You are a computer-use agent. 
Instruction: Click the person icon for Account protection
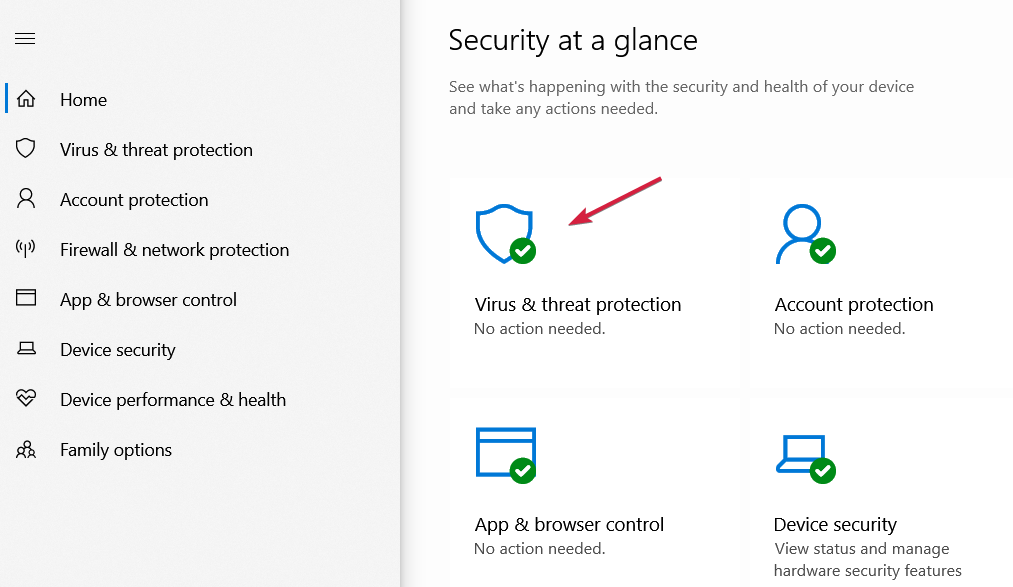pyautogui.click(x=26, y=198)
